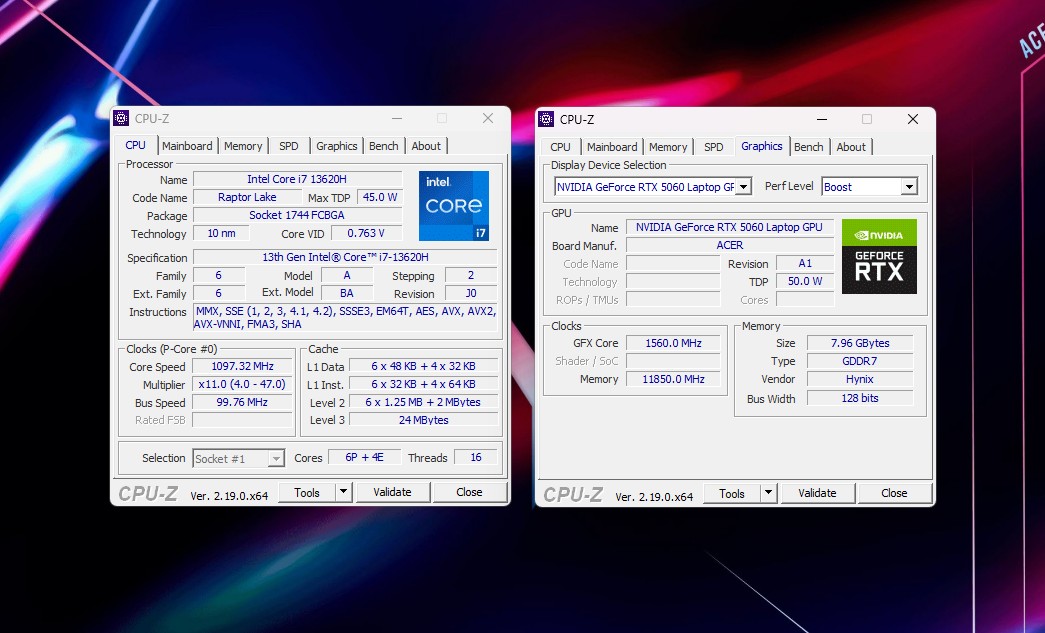Open Mainboard tab in right CPU-Z window
This screenshot has height=633, width=1045.
tap(612, 147)
